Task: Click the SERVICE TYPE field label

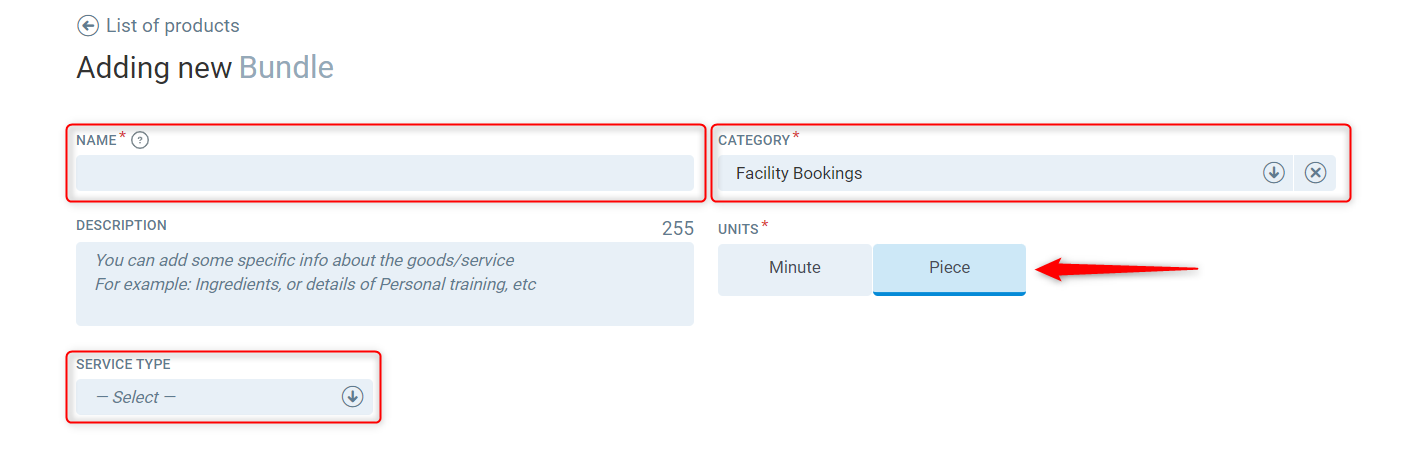Action: tap(123, 365)
